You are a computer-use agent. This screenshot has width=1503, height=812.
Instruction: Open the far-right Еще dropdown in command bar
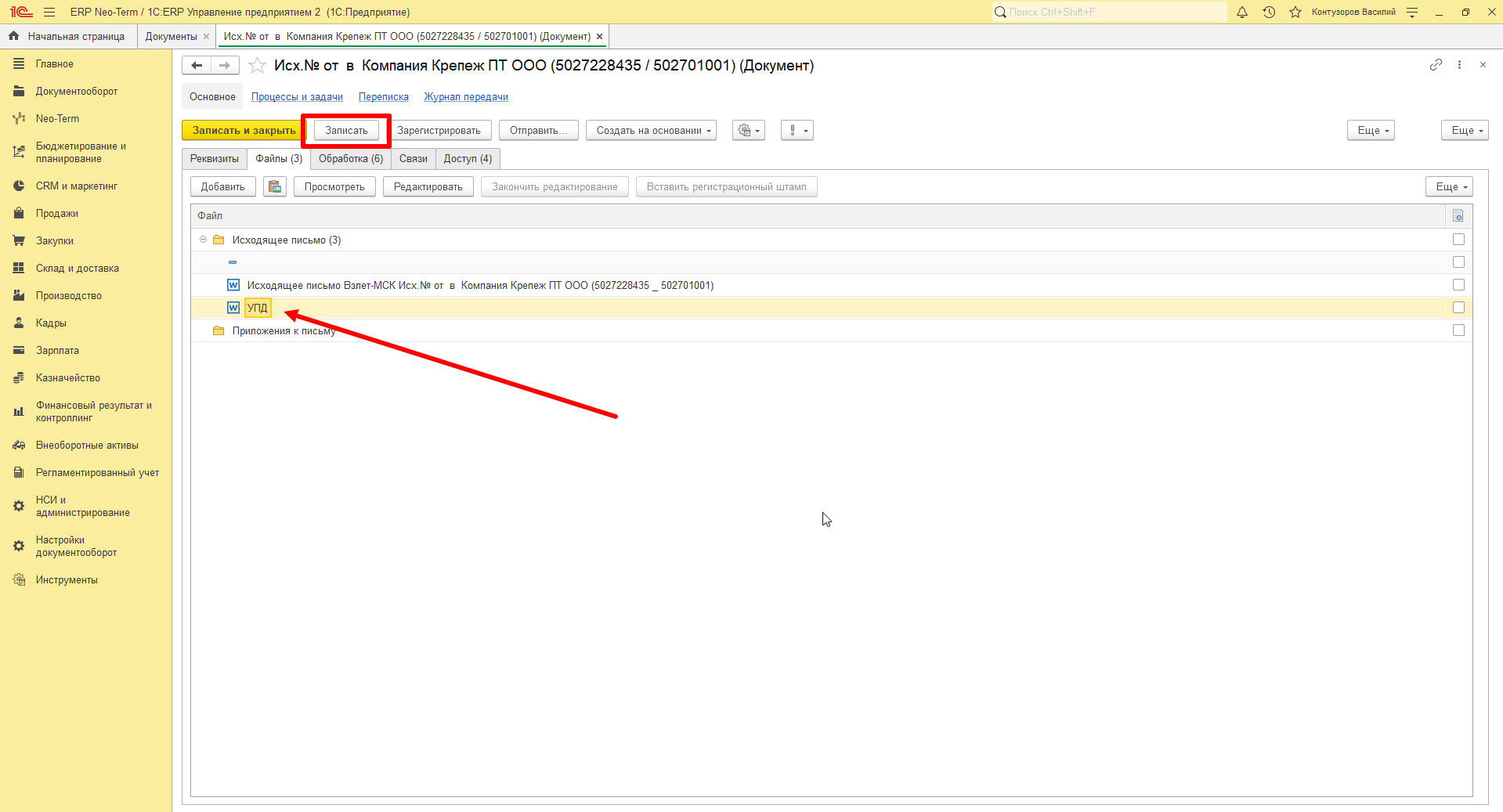[1465, 130]
